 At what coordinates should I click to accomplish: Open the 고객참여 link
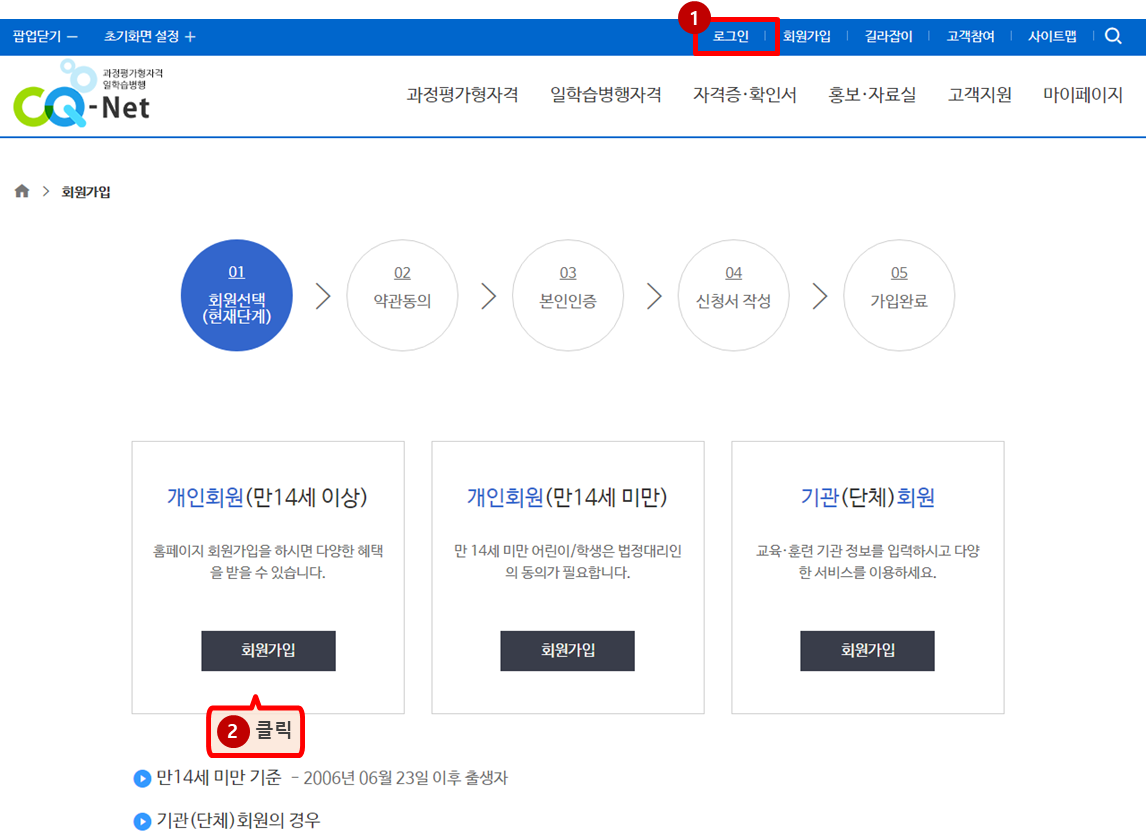pos(971,36)
